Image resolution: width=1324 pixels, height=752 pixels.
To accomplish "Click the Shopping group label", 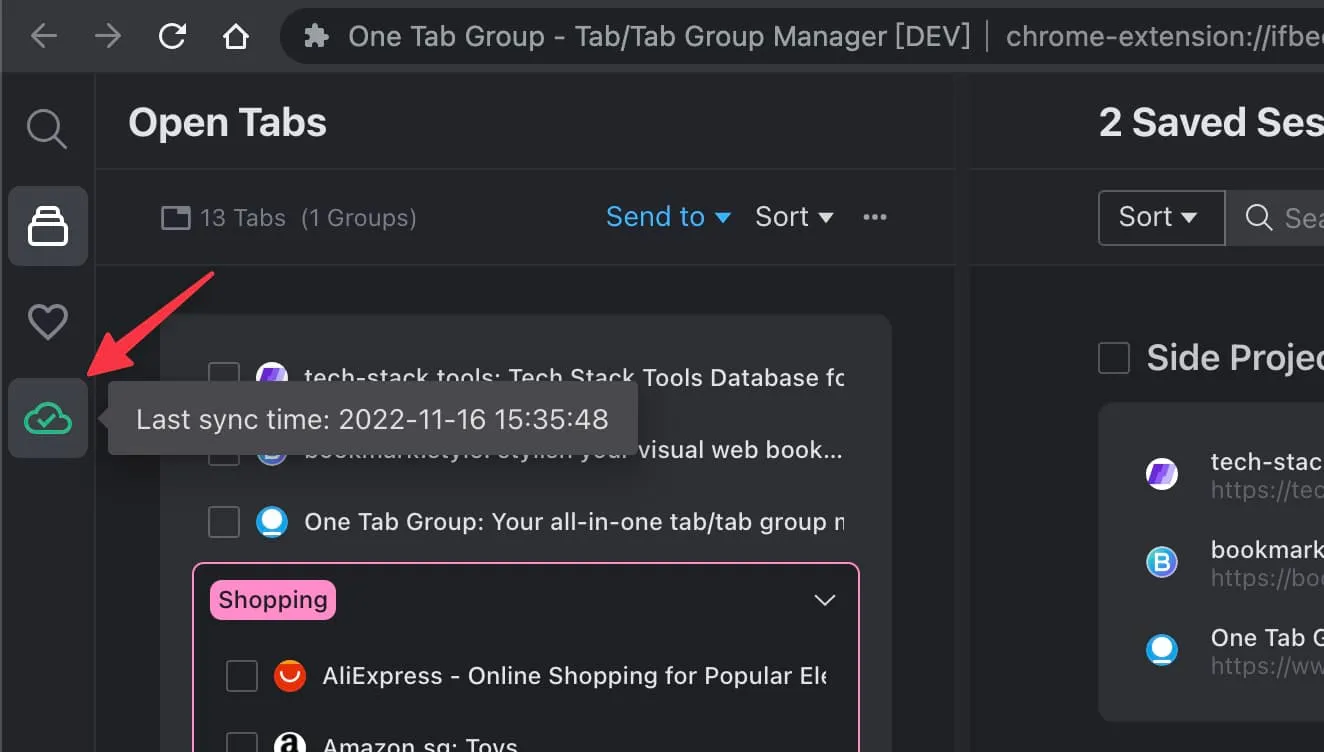I will coord(272,600).
